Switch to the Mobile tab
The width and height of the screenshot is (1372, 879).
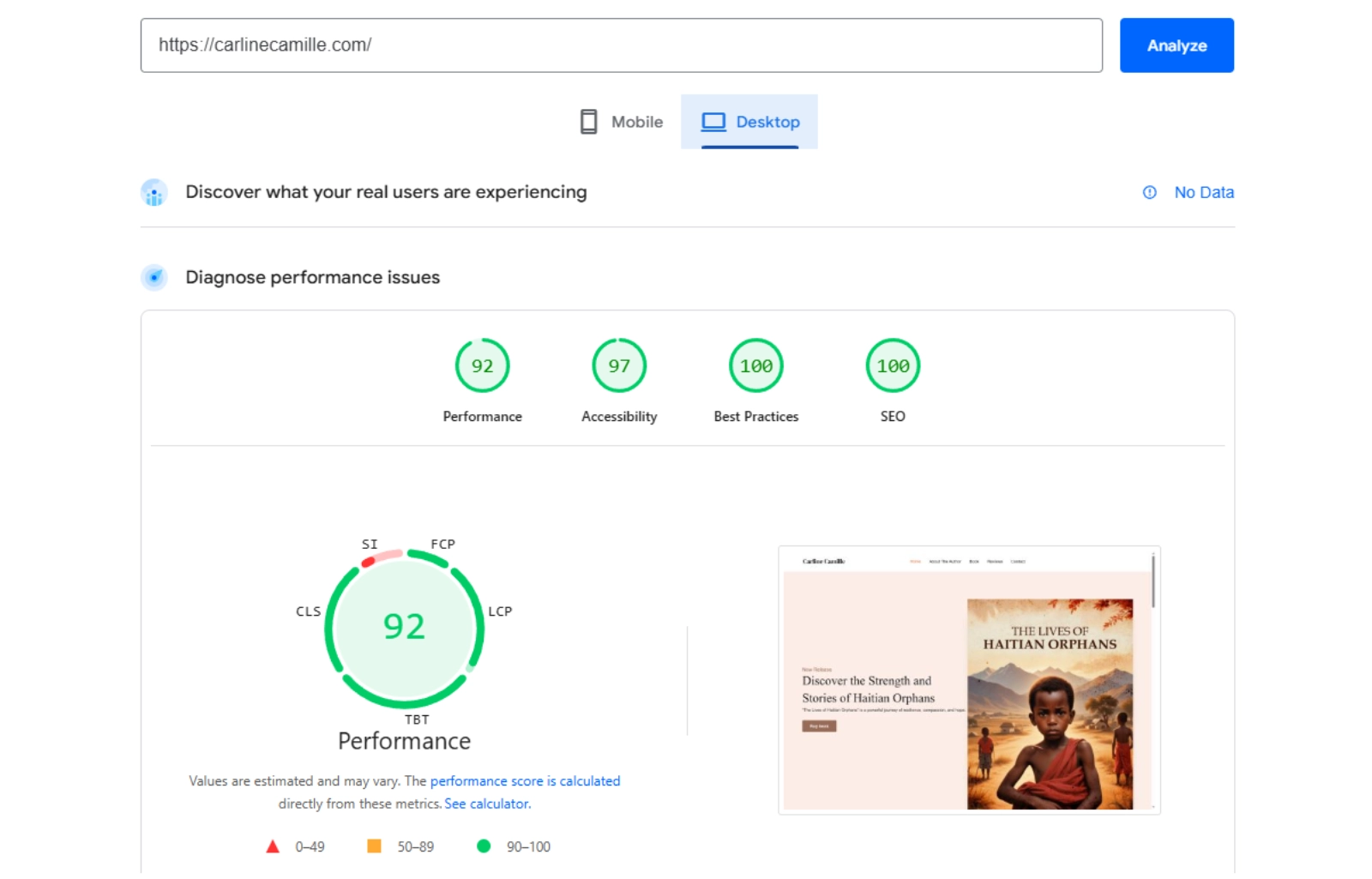[x=621, y=122]
